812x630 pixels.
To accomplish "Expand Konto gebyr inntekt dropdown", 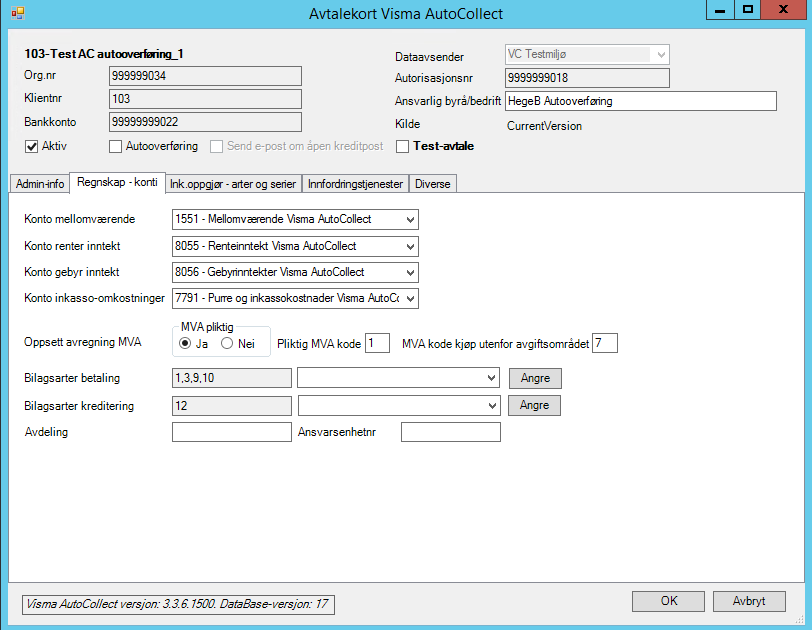I will (410, 272).
